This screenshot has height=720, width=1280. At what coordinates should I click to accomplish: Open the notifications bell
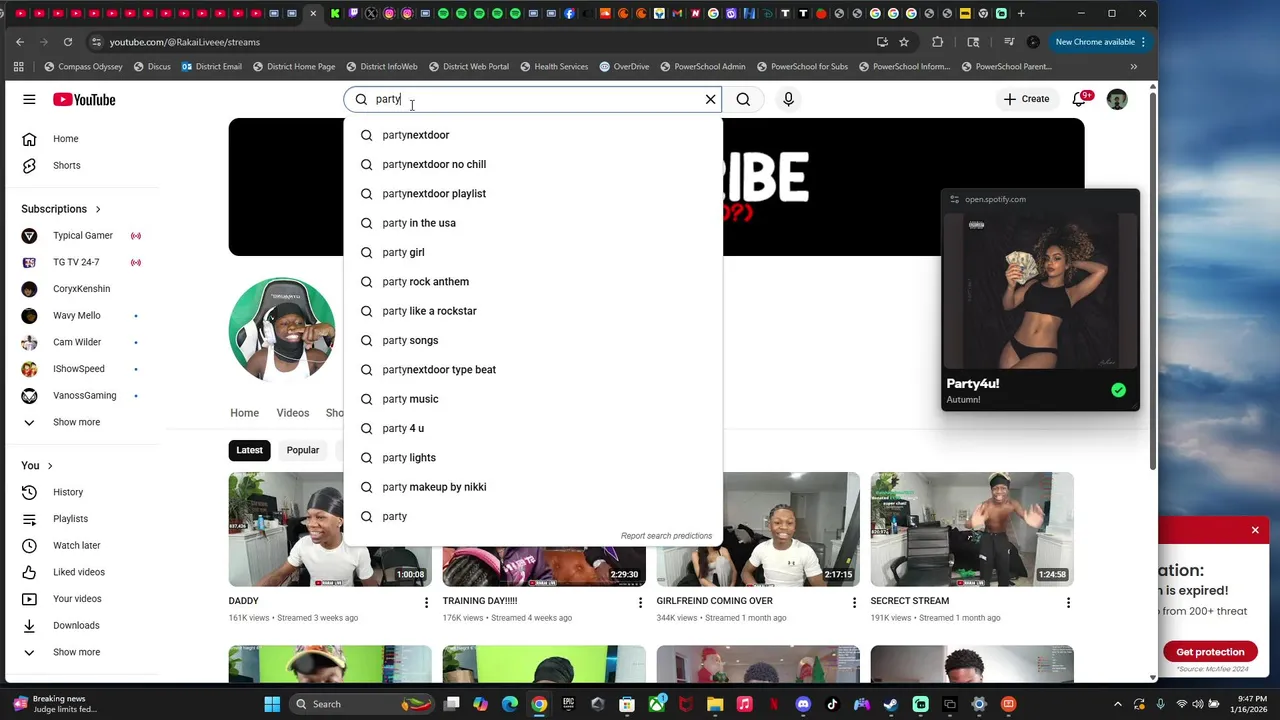pos(1079,99)
